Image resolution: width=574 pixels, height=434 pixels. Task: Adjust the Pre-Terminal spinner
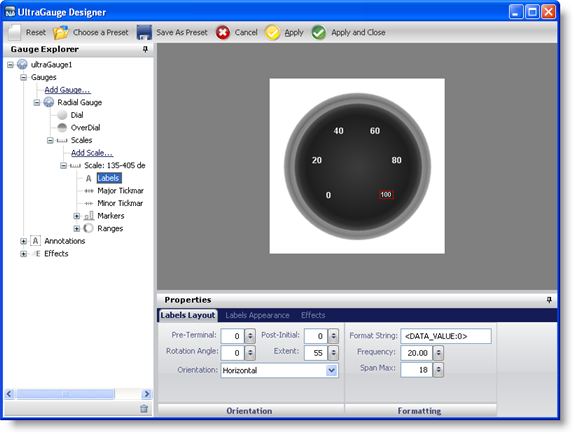pyautogui.click(x=250, y=336)
